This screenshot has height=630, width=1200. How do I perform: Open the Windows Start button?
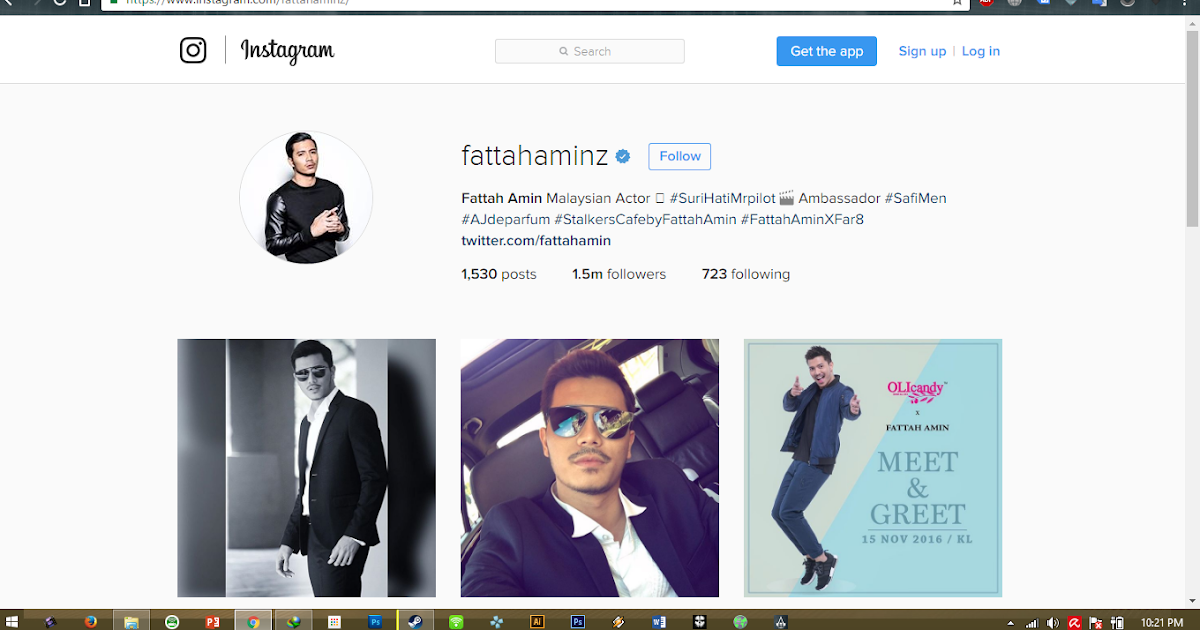tap(11, 621)
